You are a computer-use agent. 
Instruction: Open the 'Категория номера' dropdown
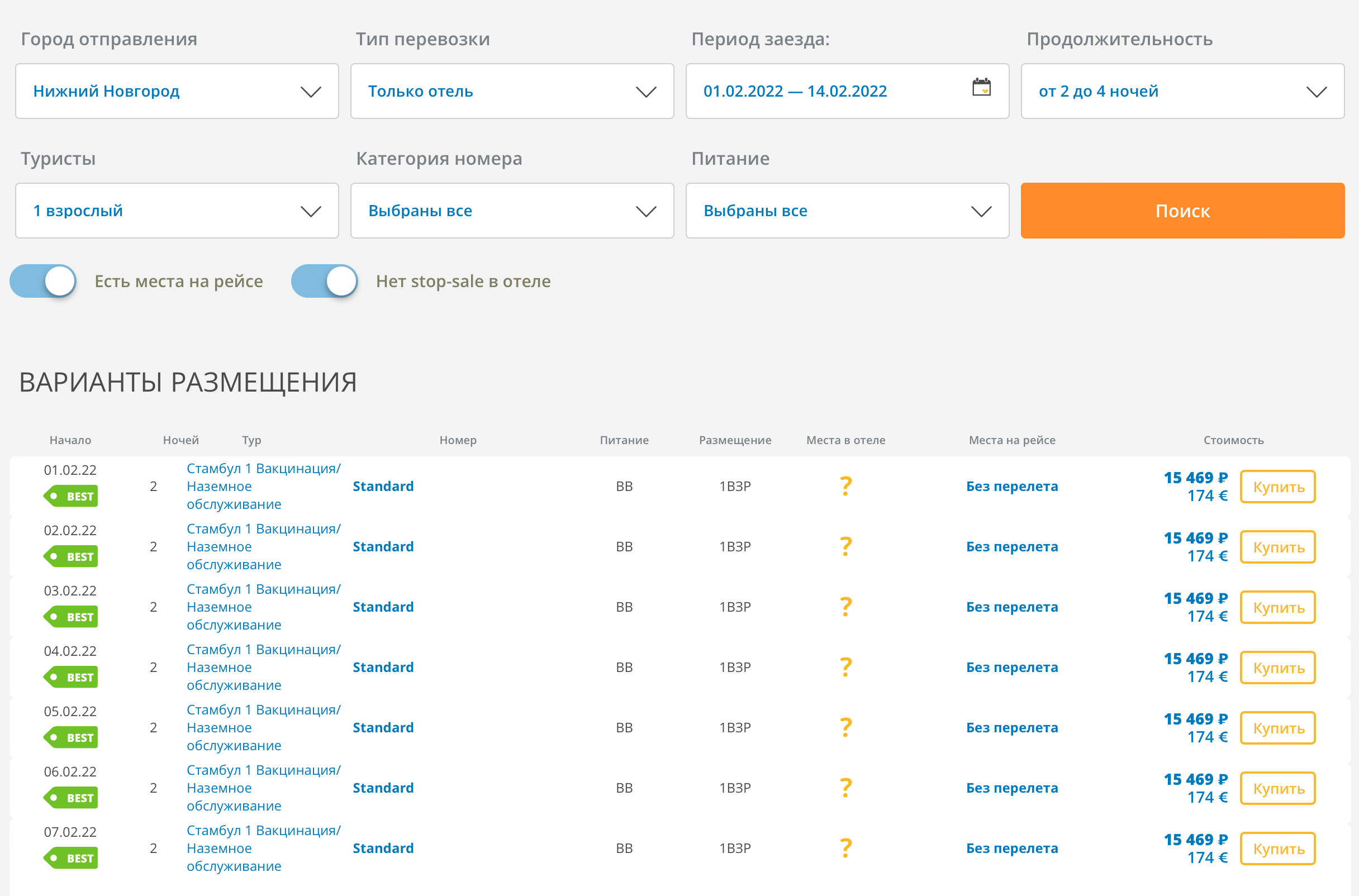(x=512, y=211)
